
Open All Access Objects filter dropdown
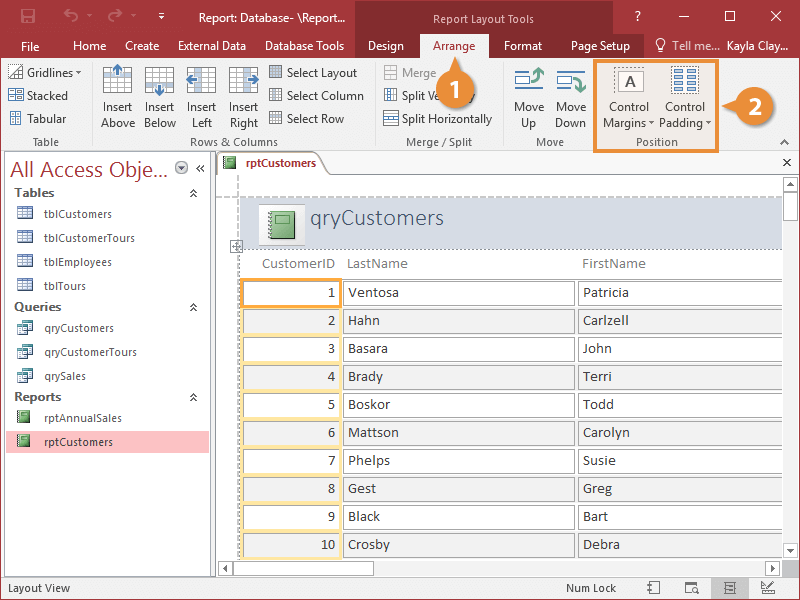tap(181, 168)
